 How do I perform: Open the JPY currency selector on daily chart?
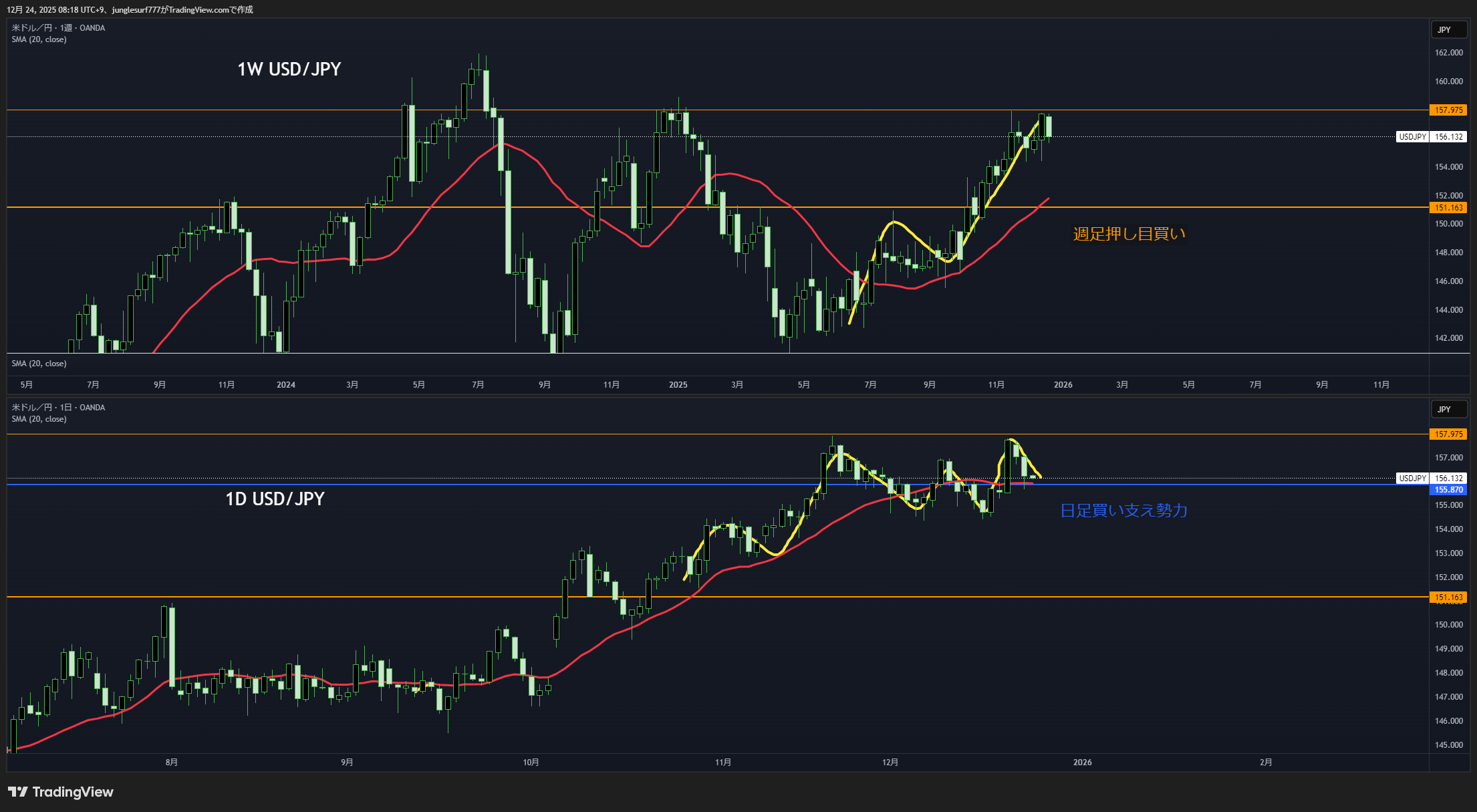(x=1448, y=410)
